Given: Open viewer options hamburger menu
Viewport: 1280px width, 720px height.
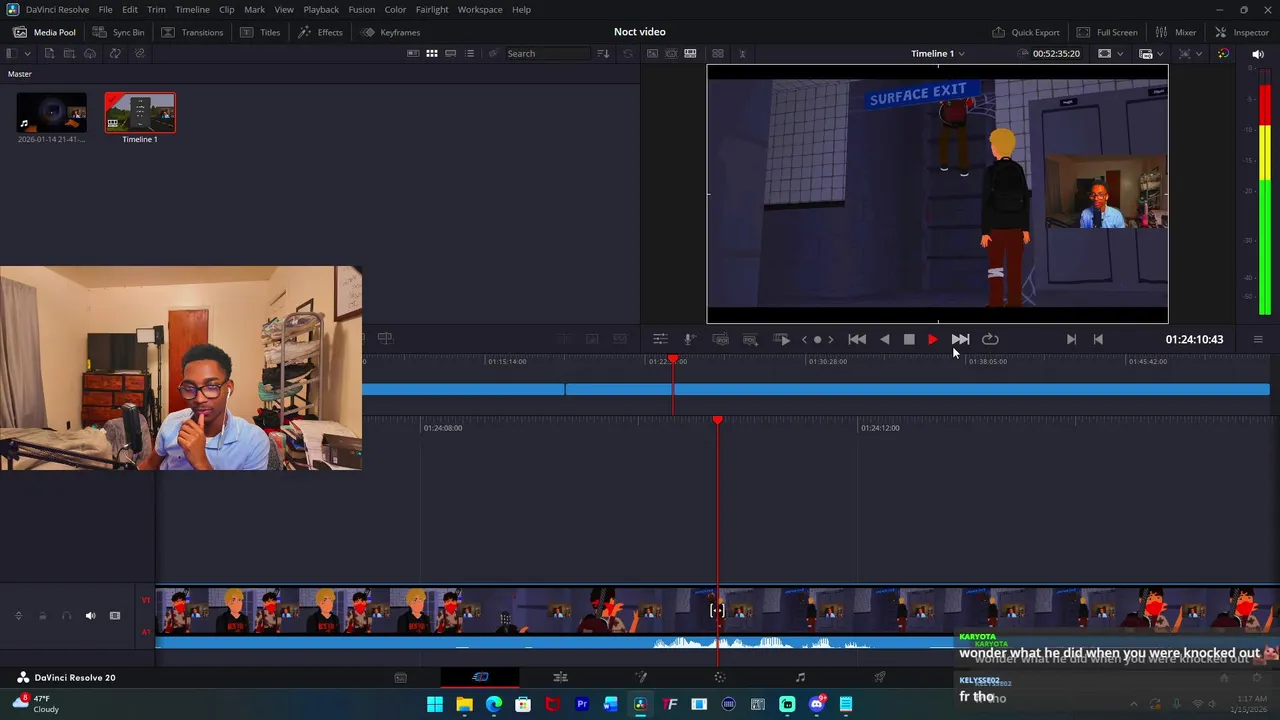Looking at the screenshot, I should point(1258,339).
